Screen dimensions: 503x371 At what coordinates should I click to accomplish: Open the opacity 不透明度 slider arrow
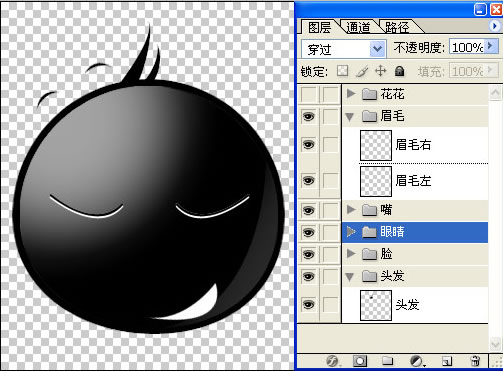490,46
